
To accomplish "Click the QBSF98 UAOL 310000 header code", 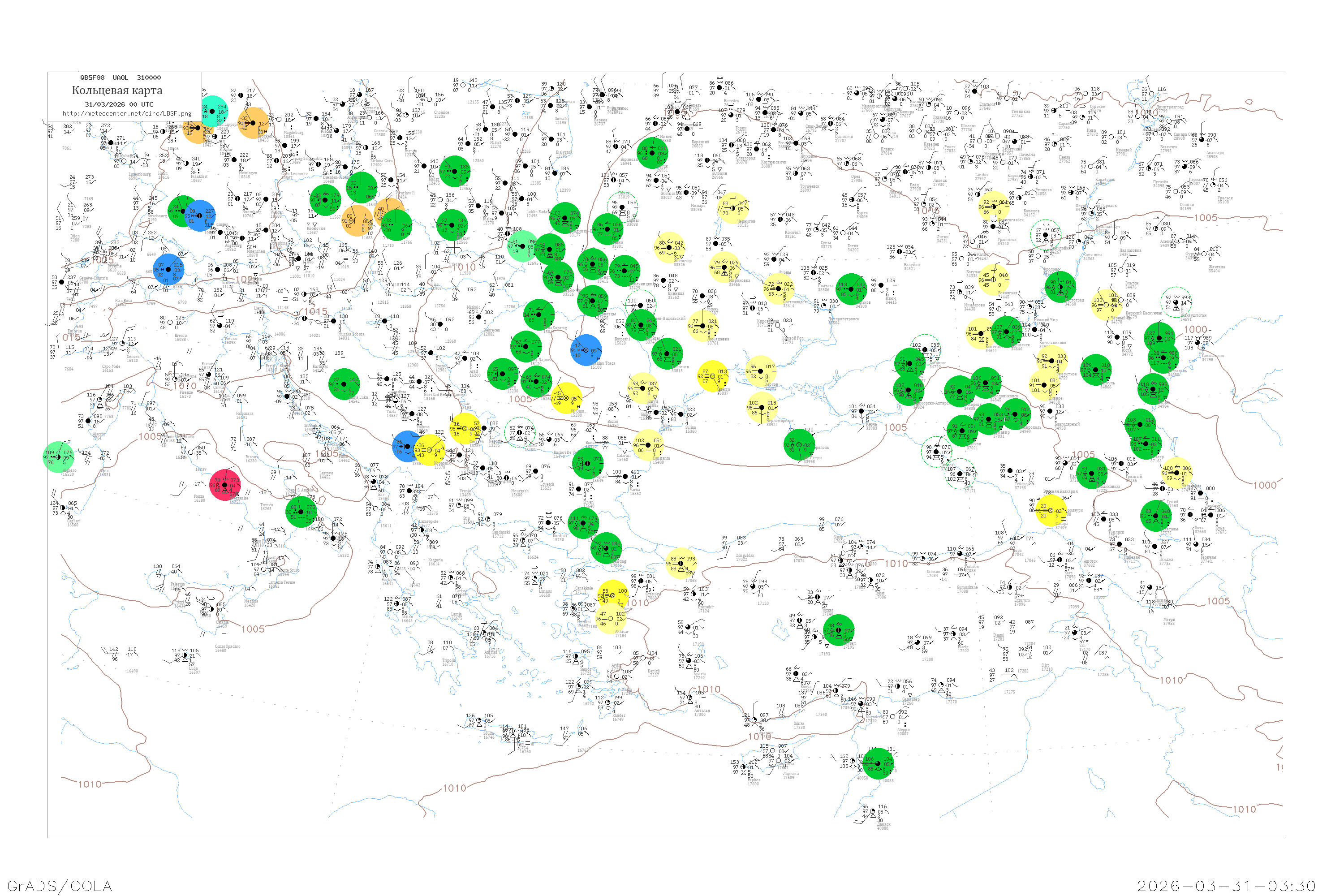I will tap(120, 78).
